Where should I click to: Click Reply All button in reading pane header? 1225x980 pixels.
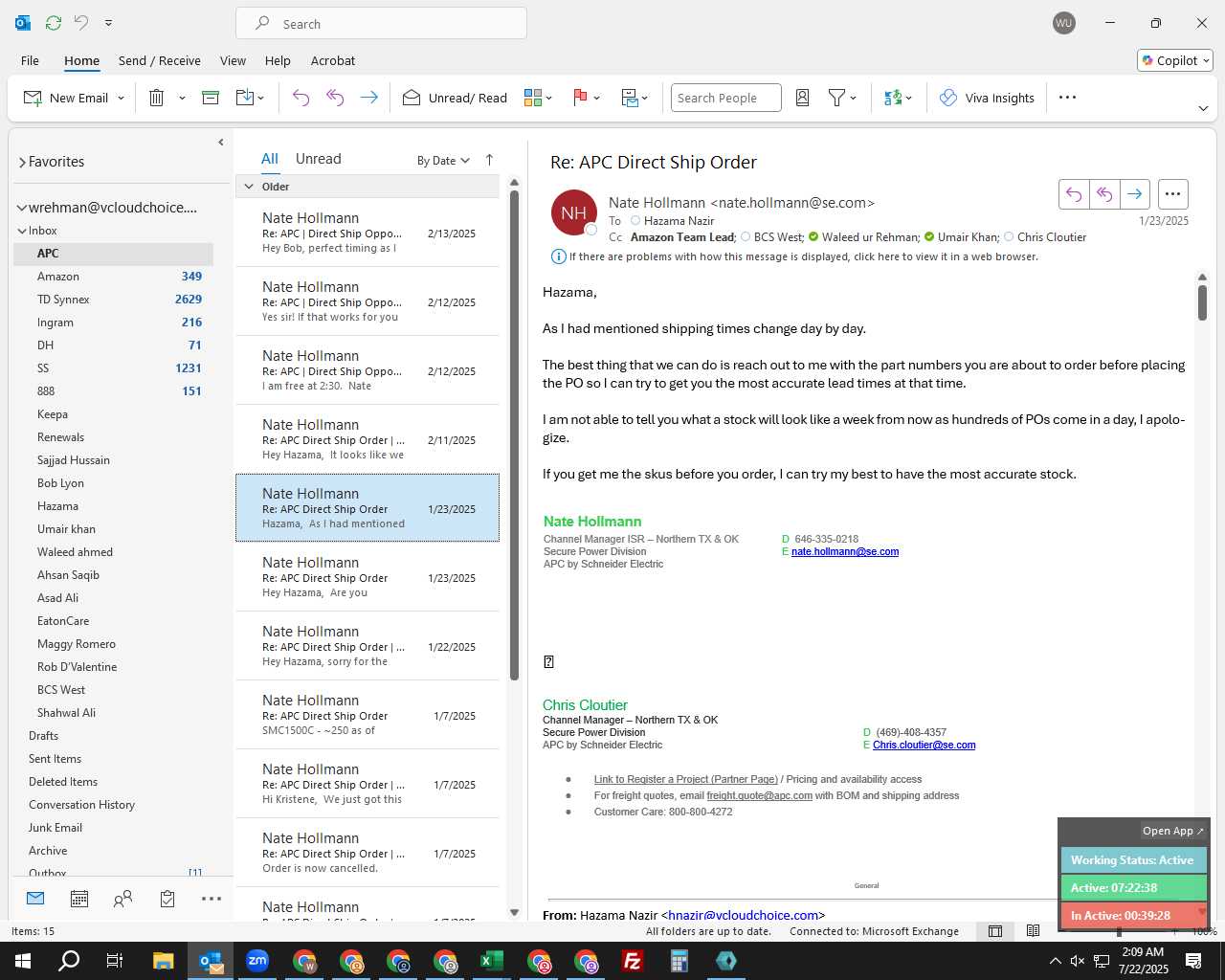click(1104, 194)
